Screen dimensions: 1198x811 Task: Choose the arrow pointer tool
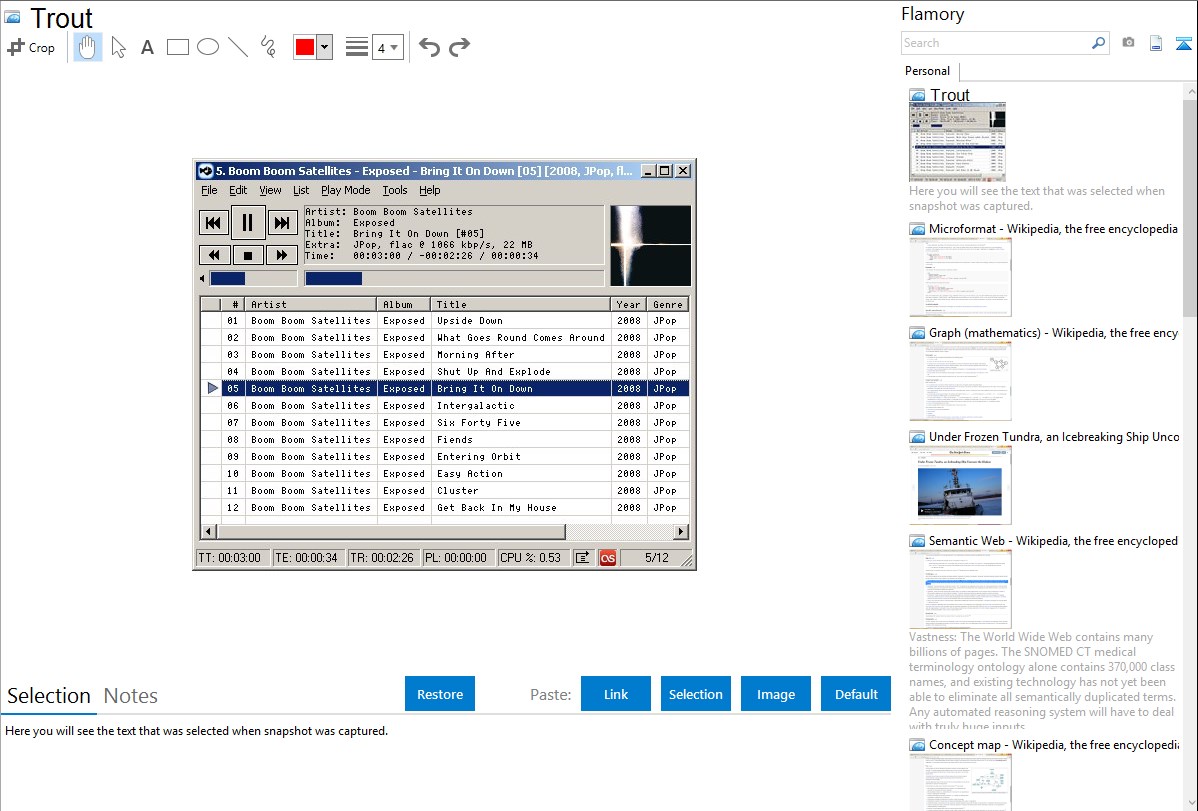click(x=119, y=47)
